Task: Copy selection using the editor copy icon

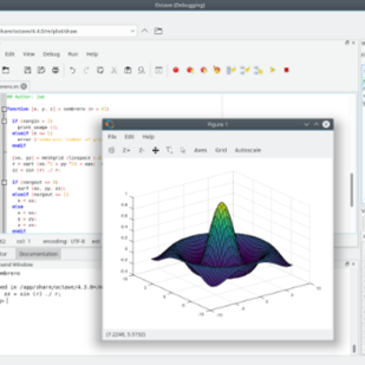Action: tap(100, 70)
